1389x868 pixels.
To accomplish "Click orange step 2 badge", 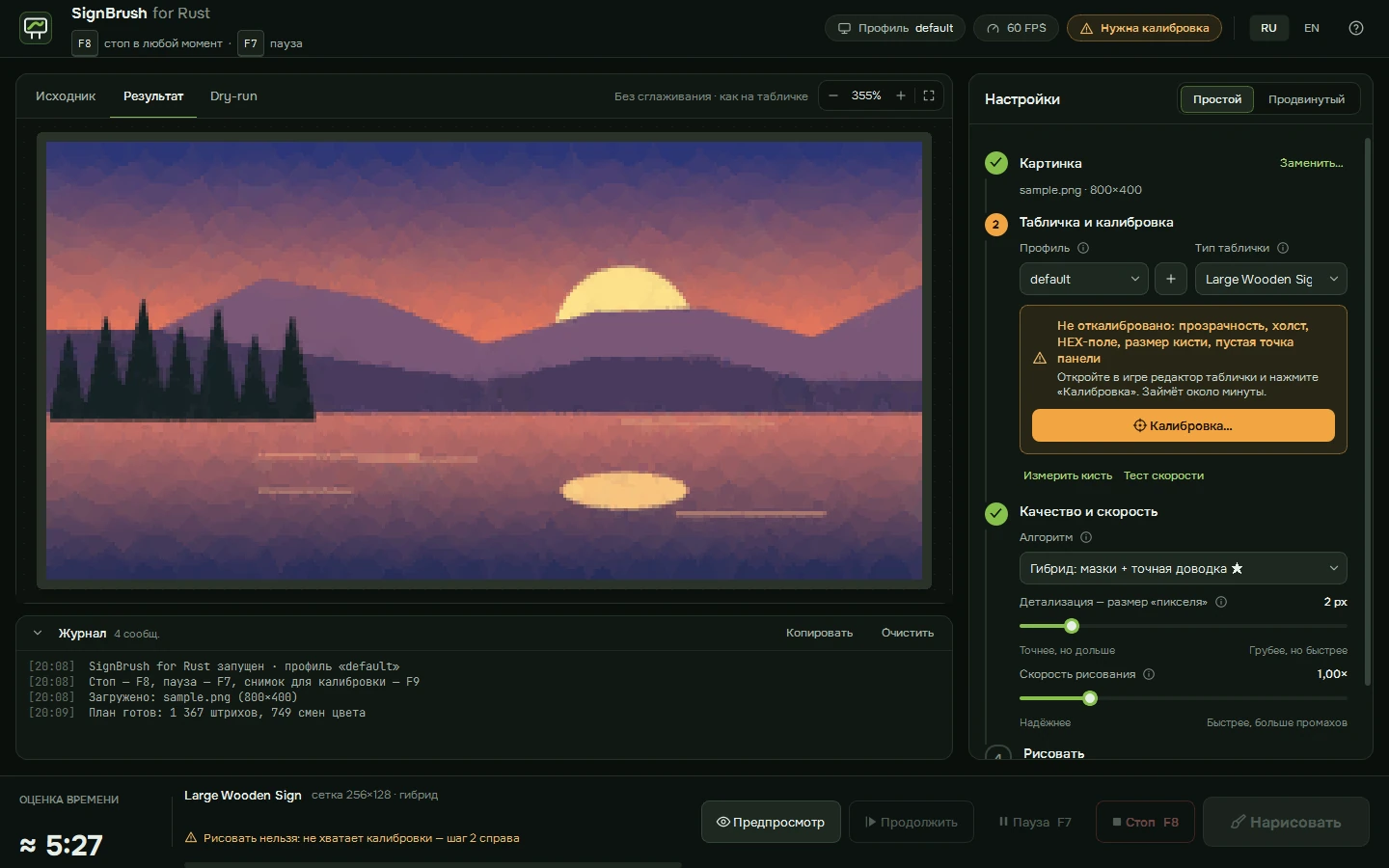I will 996,225.
